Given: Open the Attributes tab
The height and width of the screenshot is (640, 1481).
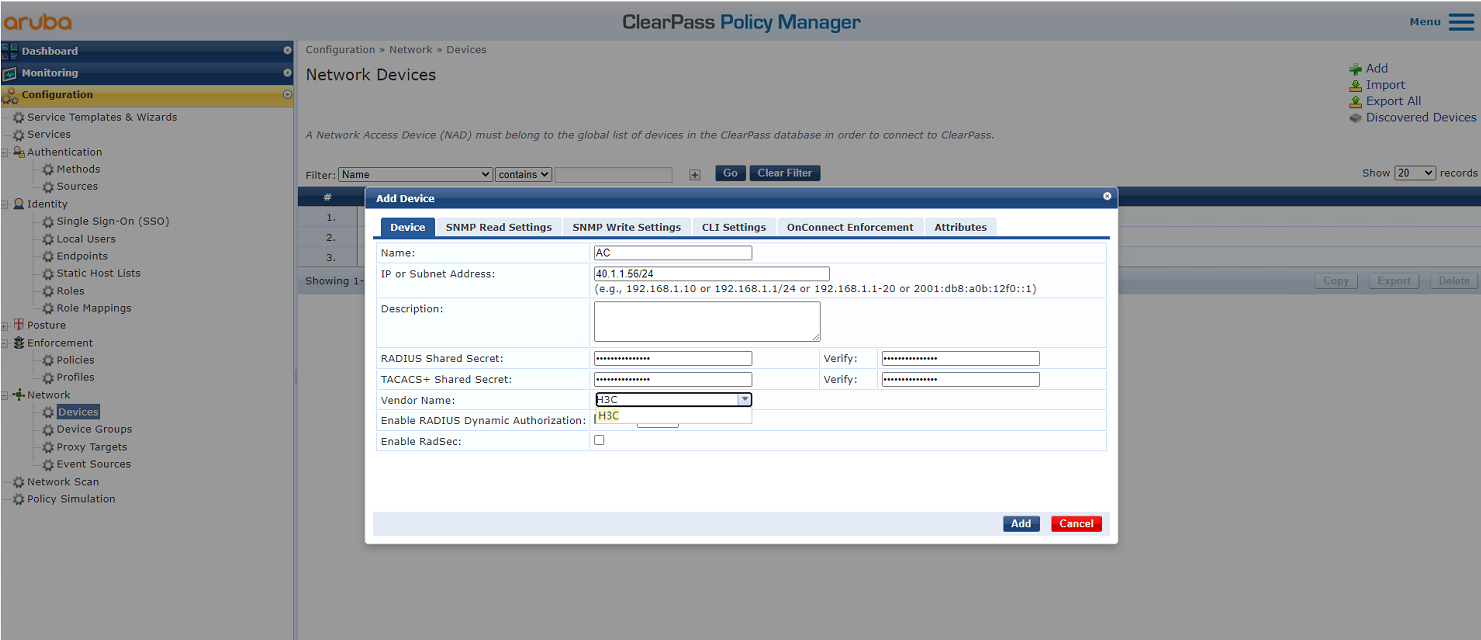Looking at the screenshot, I should (961, 227).
